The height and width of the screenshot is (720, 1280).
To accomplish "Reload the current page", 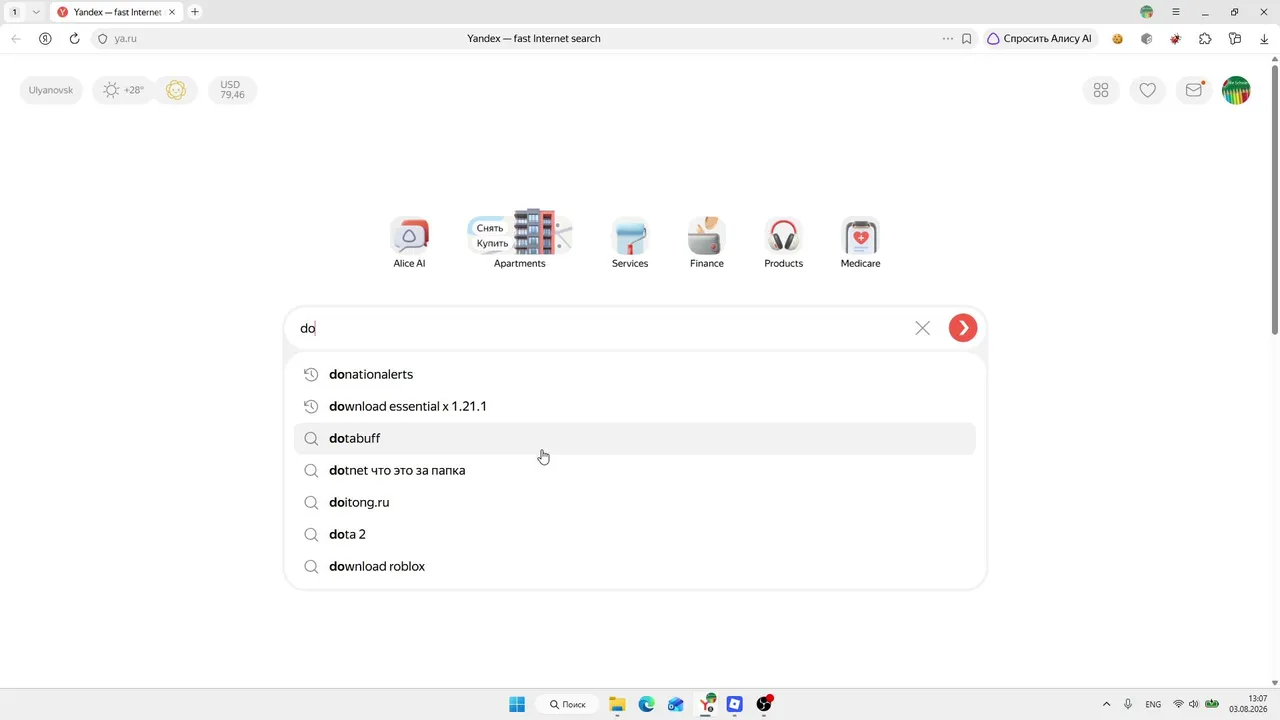I will [74, 38].
